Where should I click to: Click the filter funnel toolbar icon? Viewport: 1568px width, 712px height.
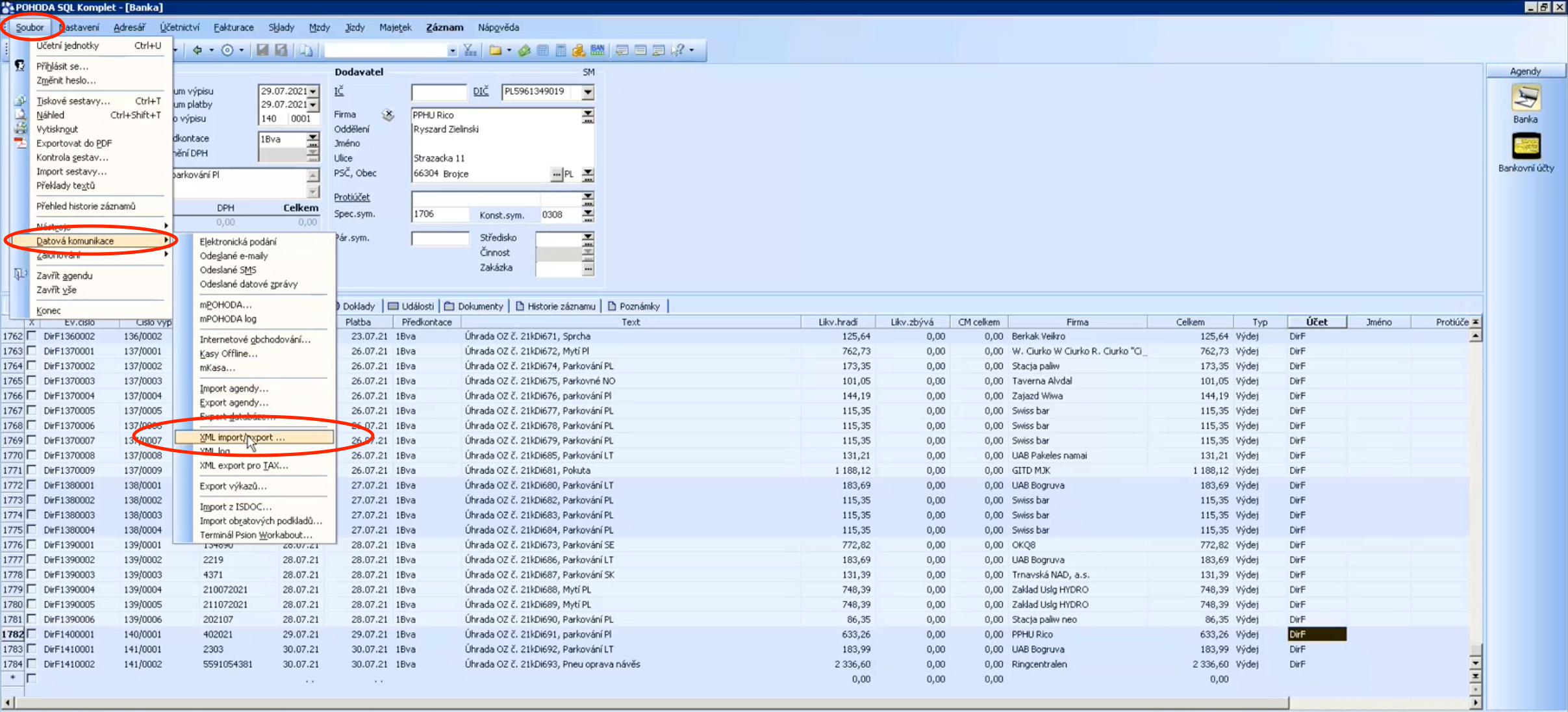[x=470, y=50]
